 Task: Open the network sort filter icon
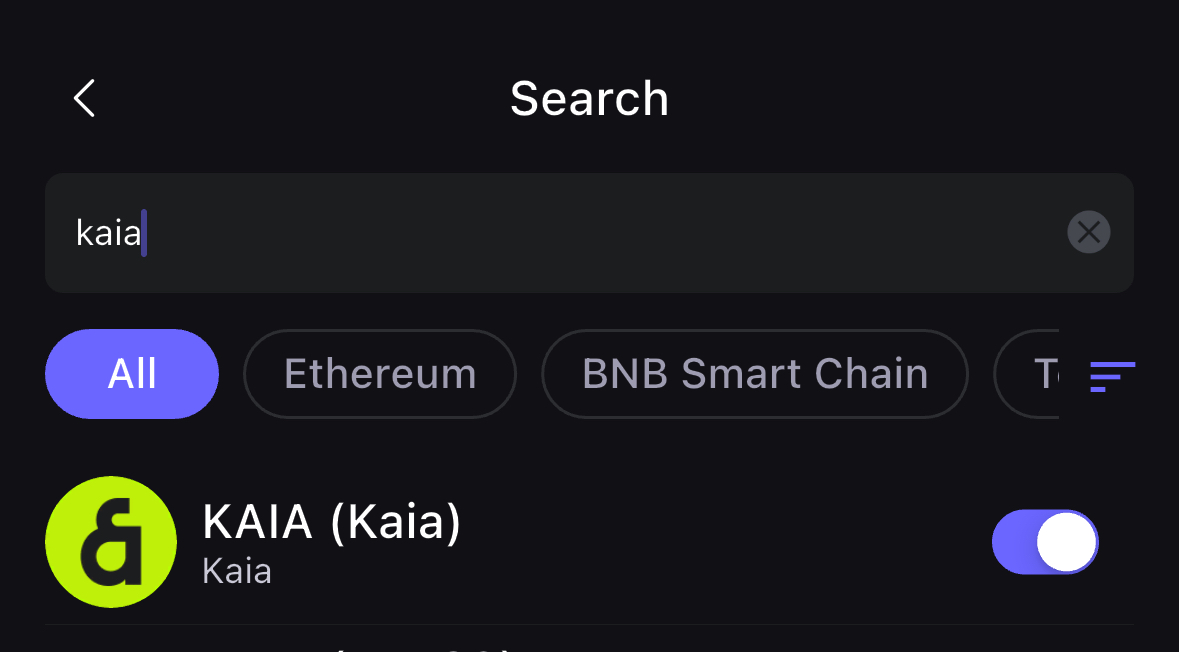(1112, 375)
